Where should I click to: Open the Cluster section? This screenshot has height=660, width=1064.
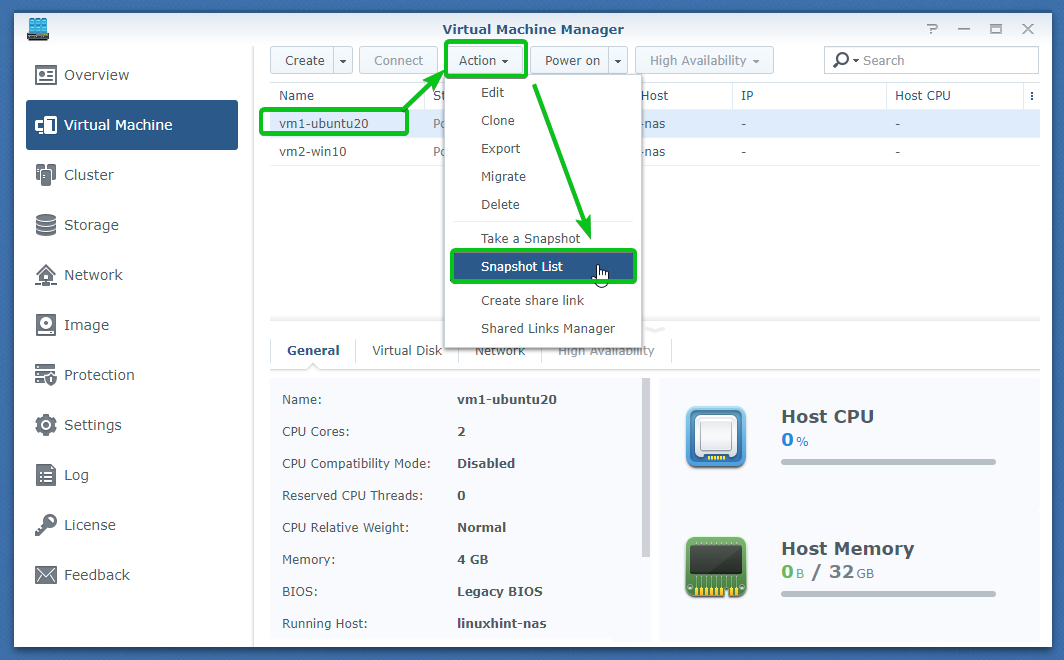(x=132, y=175)
